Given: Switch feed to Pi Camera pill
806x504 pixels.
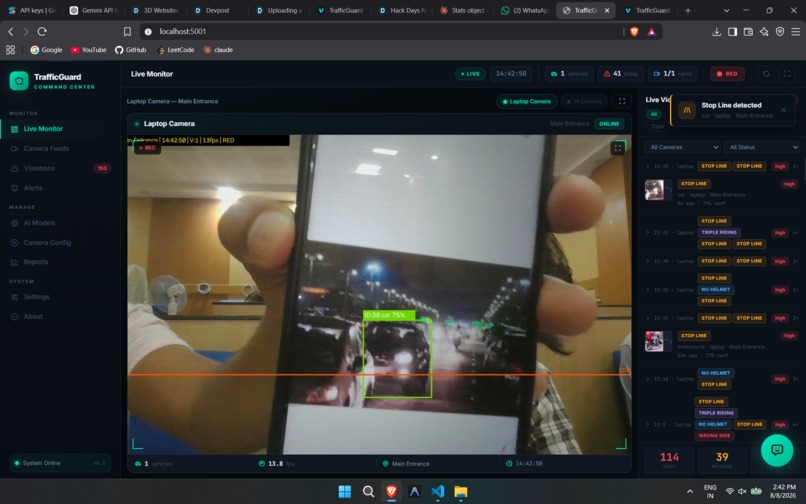Looking at the screenshot, I should (x=584, y=101).
